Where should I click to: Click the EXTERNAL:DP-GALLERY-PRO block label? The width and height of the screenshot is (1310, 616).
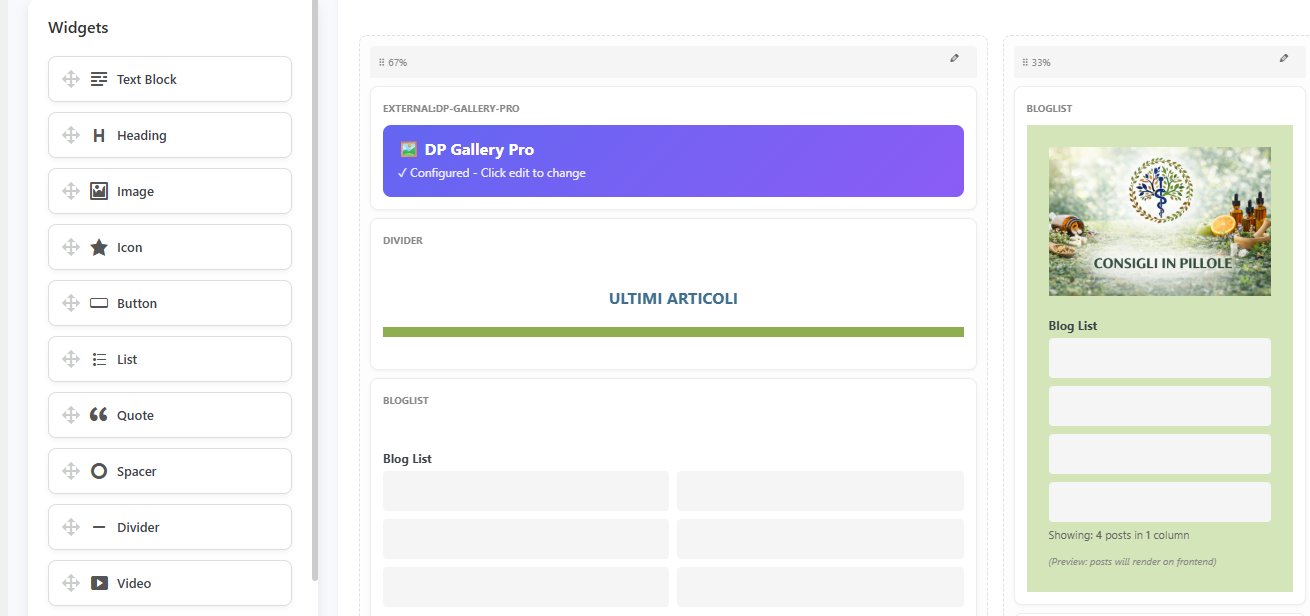coord(451,108)
